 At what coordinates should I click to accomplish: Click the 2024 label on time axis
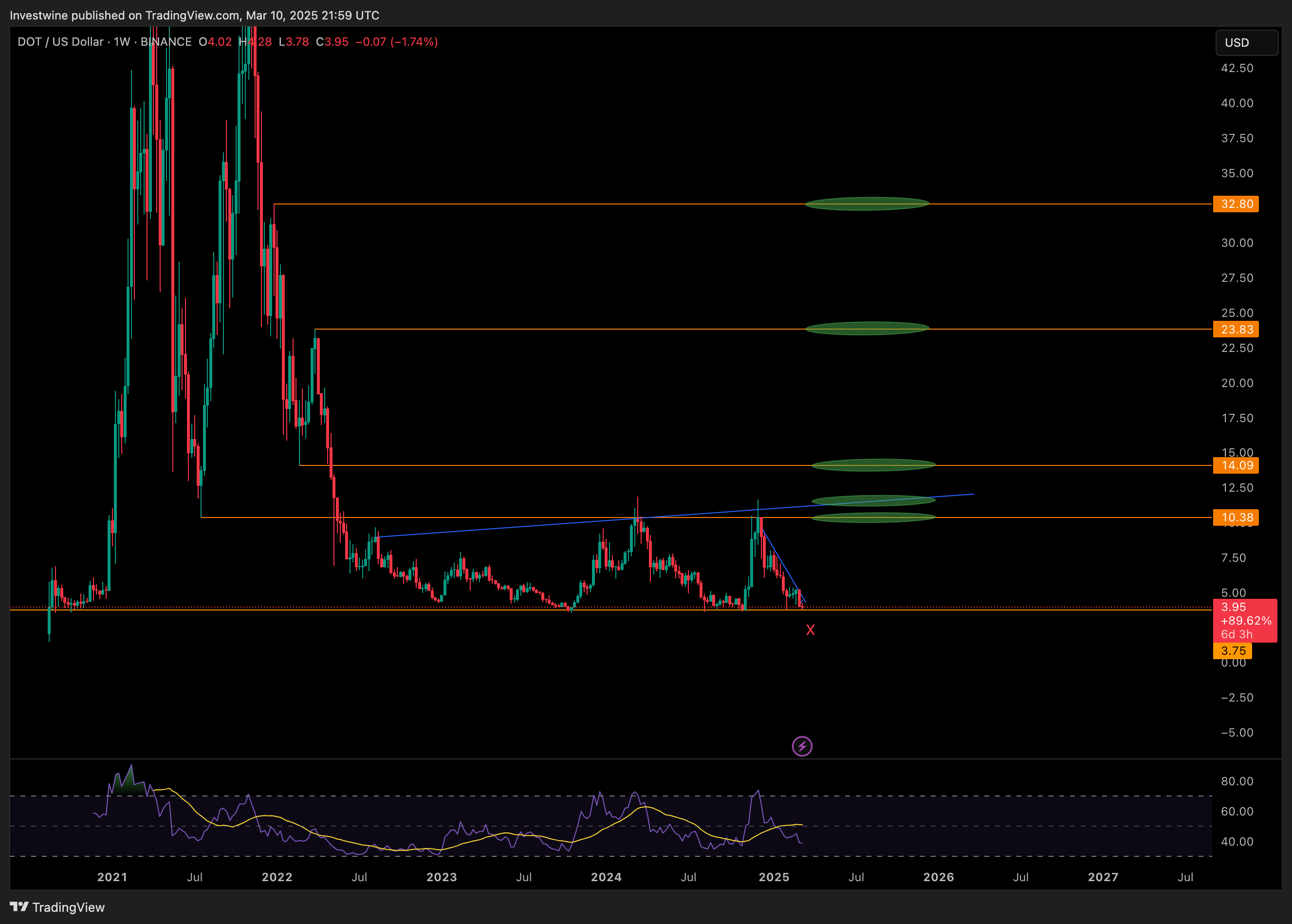pyautogui.click(x=606, y=877)
